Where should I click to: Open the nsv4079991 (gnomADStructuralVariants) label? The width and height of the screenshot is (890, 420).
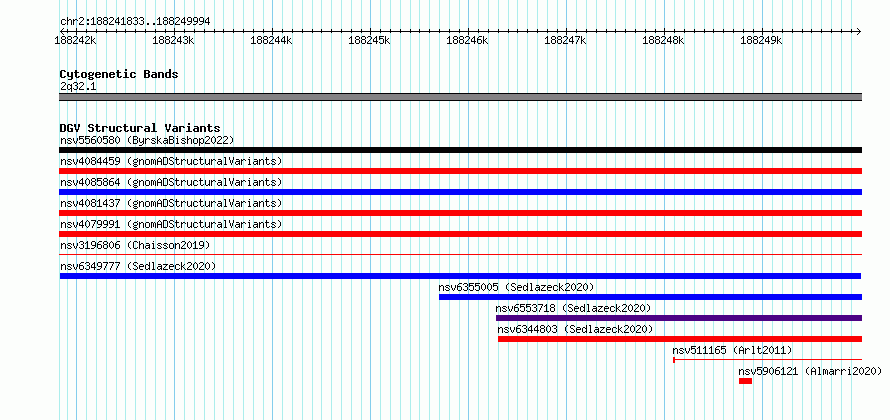pos(171,224)
